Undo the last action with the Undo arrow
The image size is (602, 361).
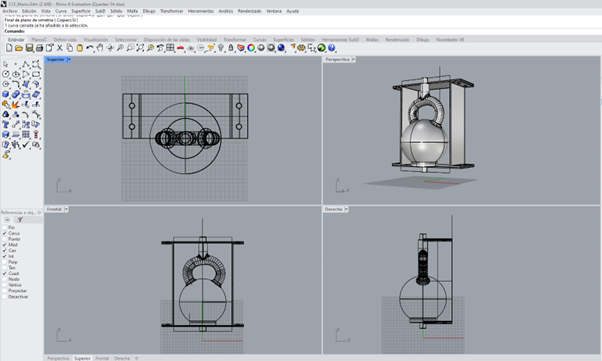pos(89,48)
